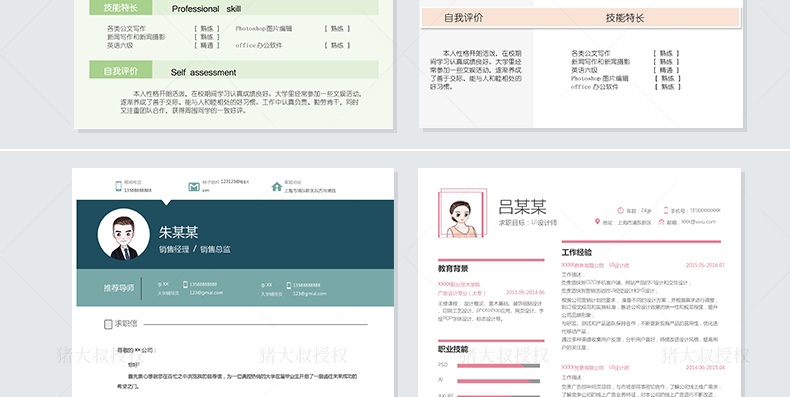Image resolution: width=790 pixels, height=397 pixels.
Task: Click the 职业技能 heading
Action: pos(453,349)
